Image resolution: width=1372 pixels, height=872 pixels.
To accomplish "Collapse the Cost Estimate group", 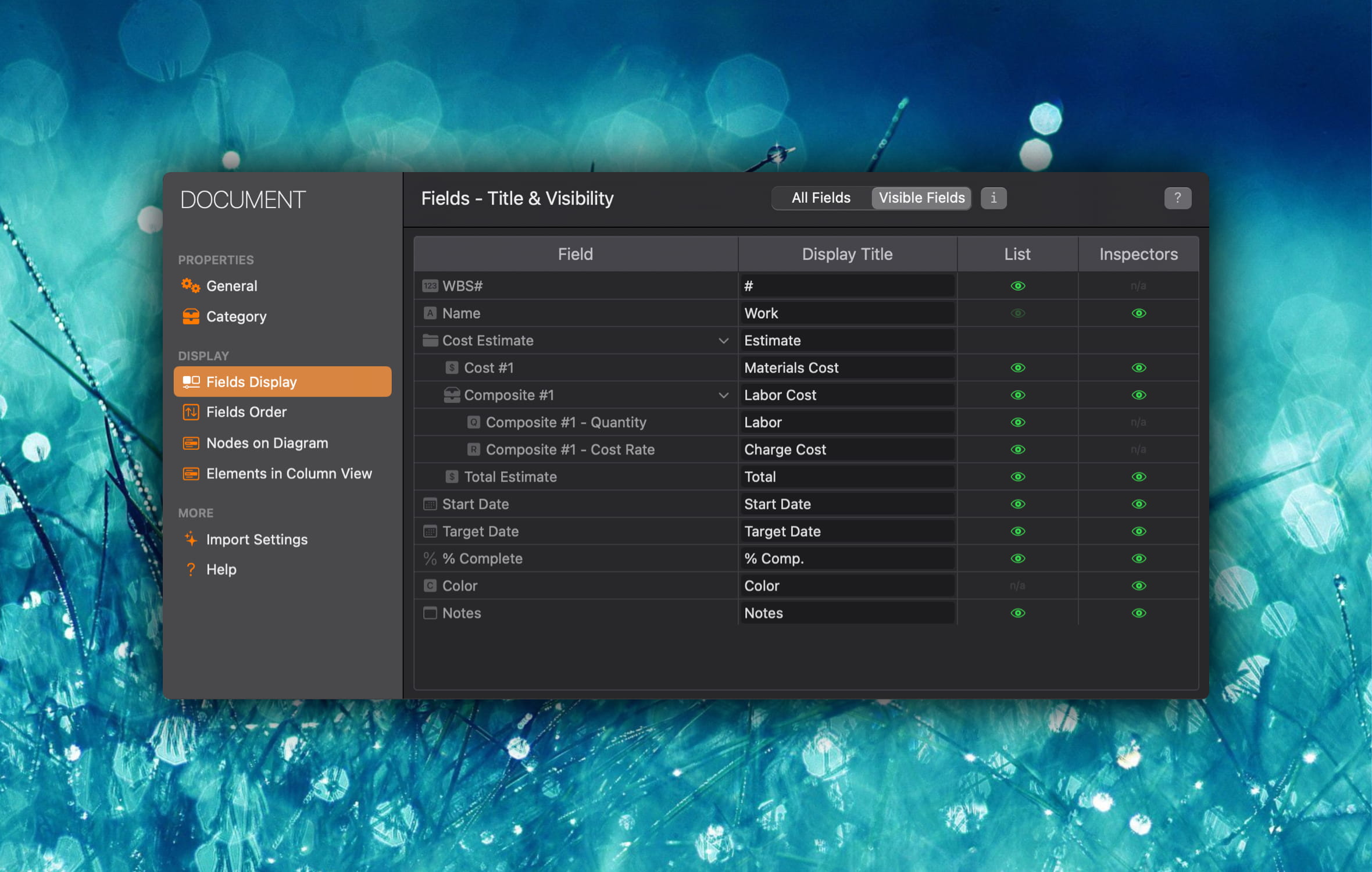I will tap(723, 341).
